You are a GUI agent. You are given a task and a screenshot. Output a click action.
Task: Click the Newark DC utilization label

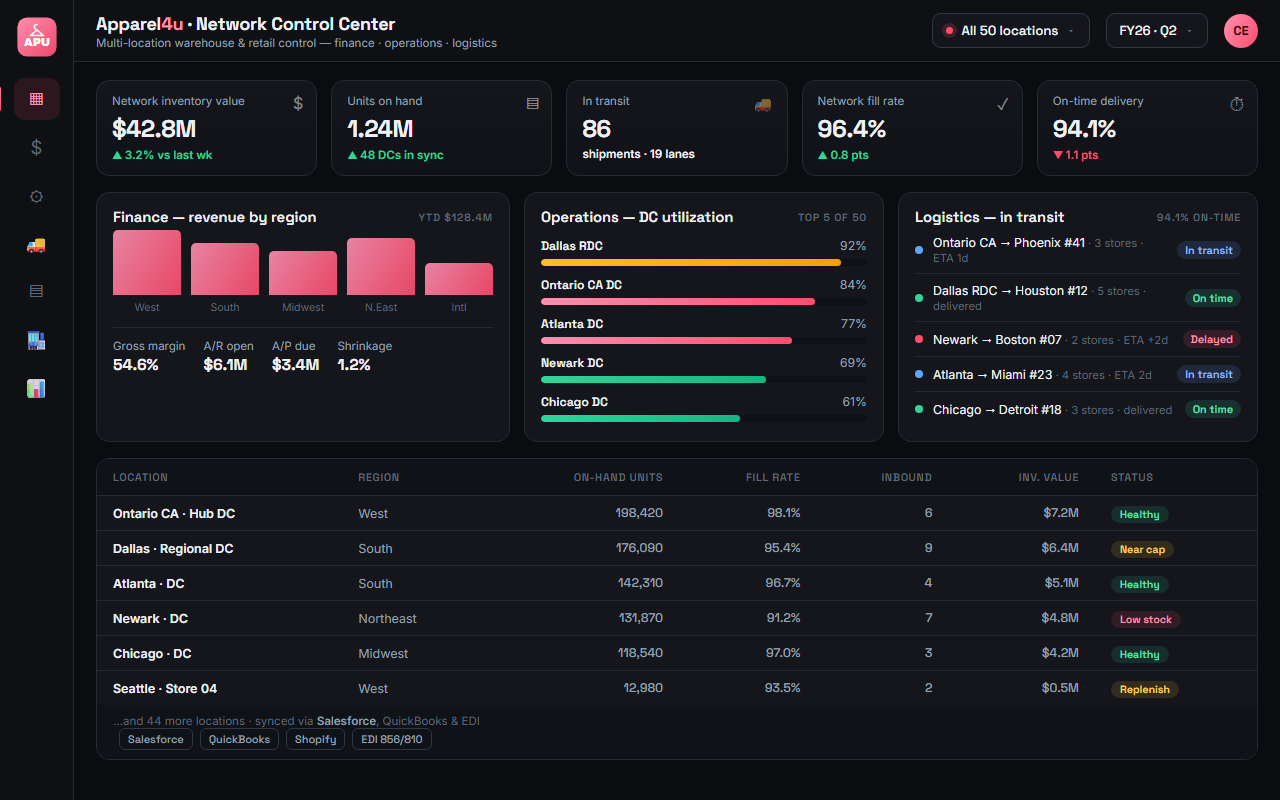click(572, 363)
